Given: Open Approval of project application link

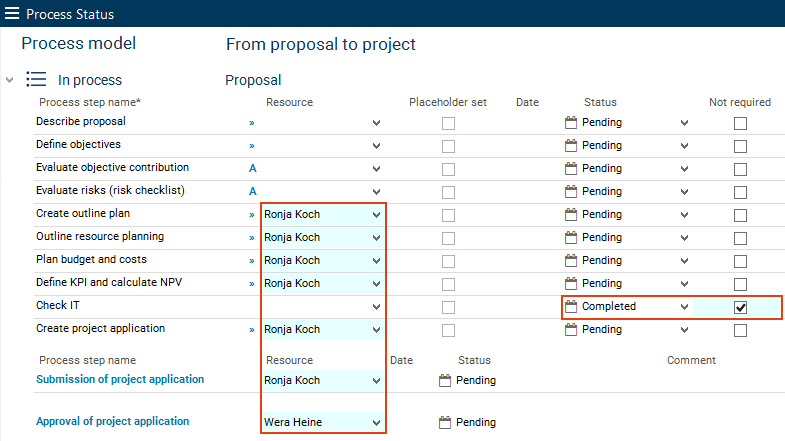Looking at the screenshot, I should (112, 422).
